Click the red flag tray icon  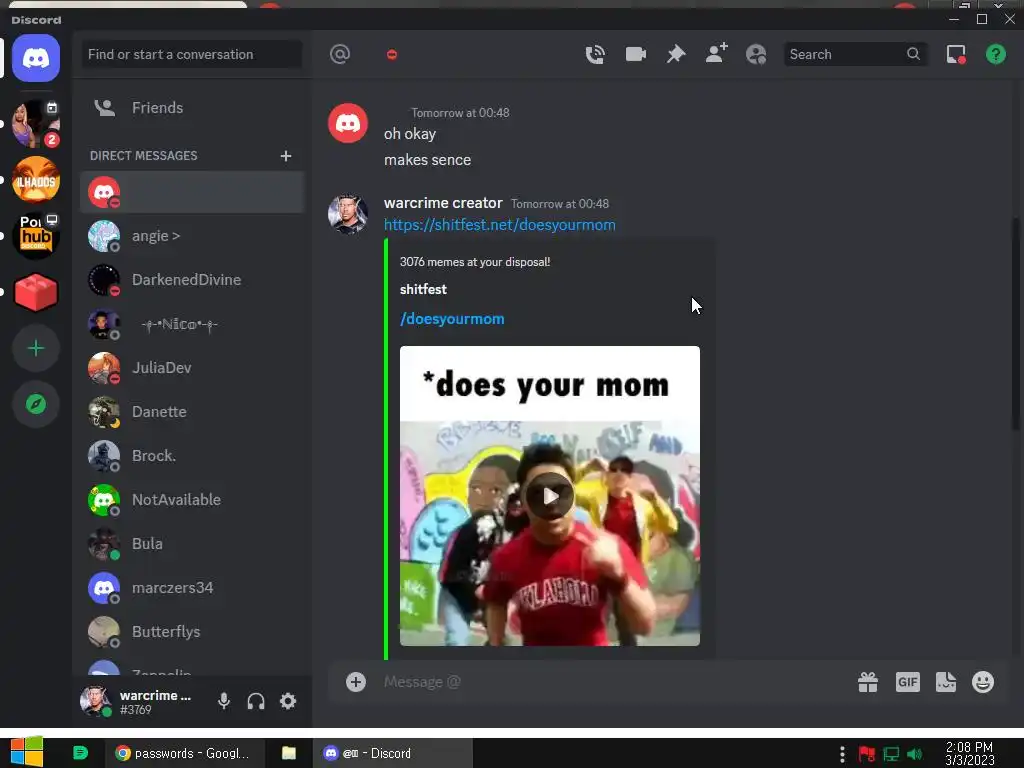(x=867, y=754)
